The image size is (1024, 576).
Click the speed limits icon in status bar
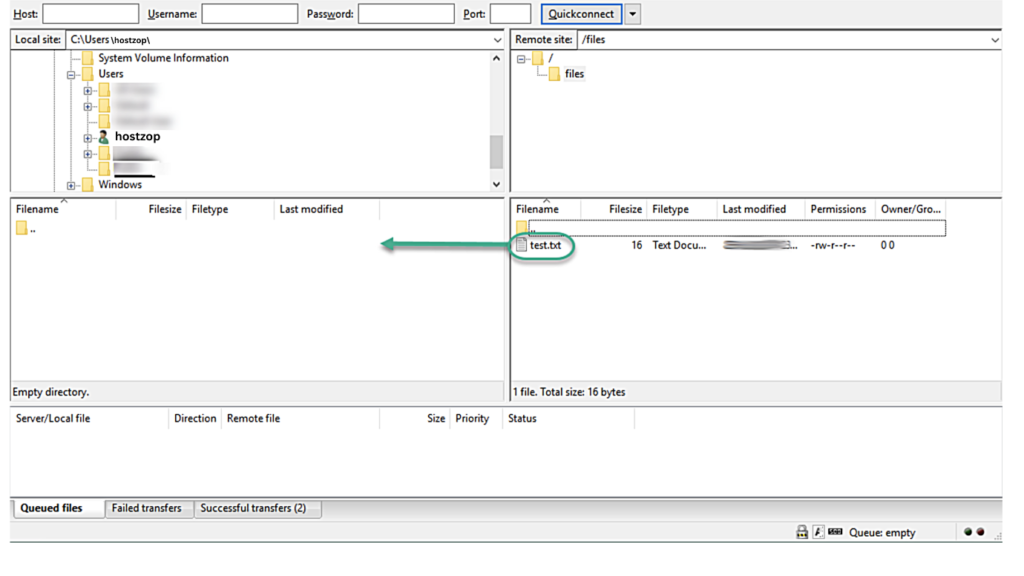(x=818, y=533)
